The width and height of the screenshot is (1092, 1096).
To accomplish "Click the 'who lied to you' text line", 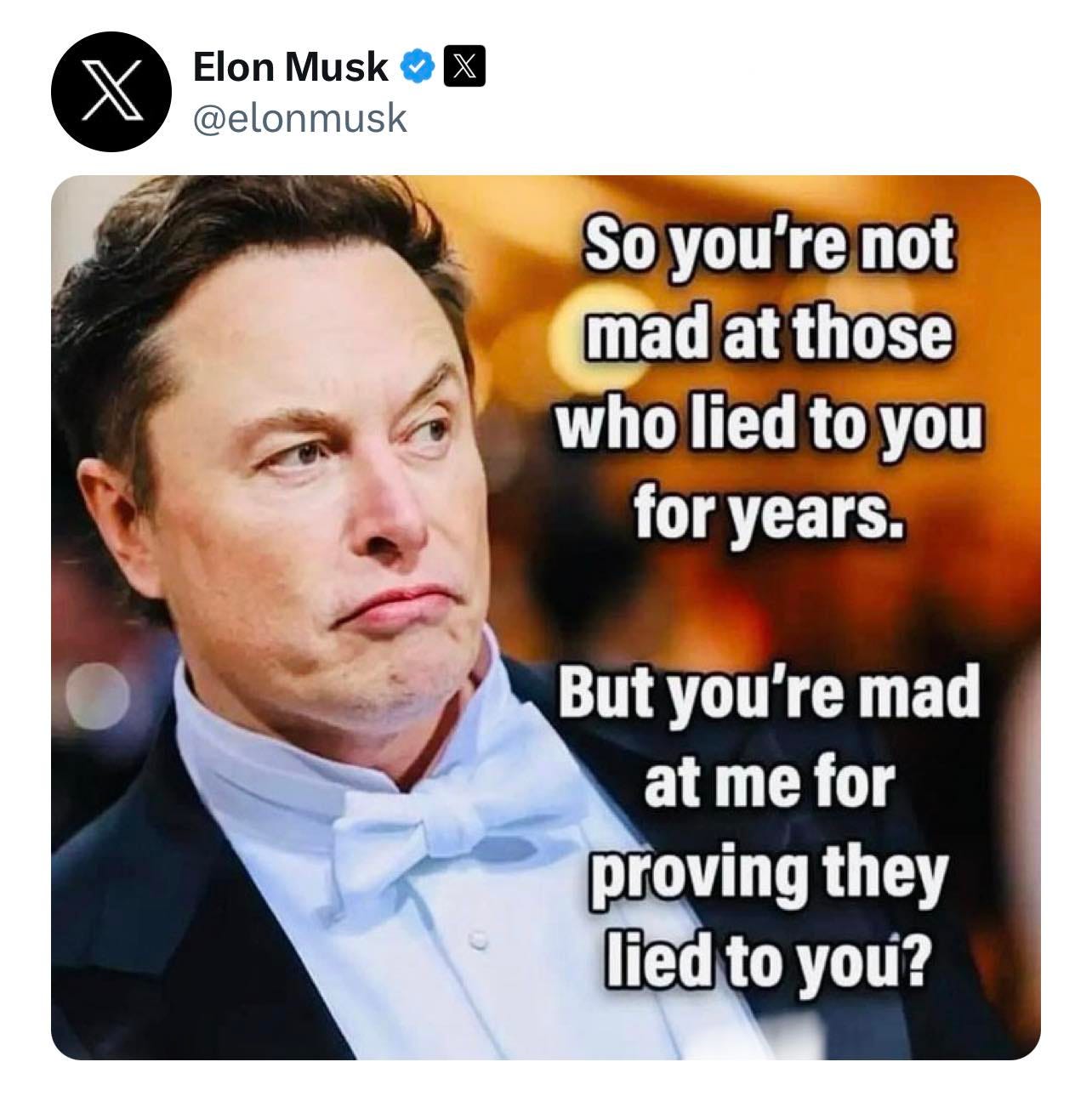I will pyautogui.click(x=769, y=423).
